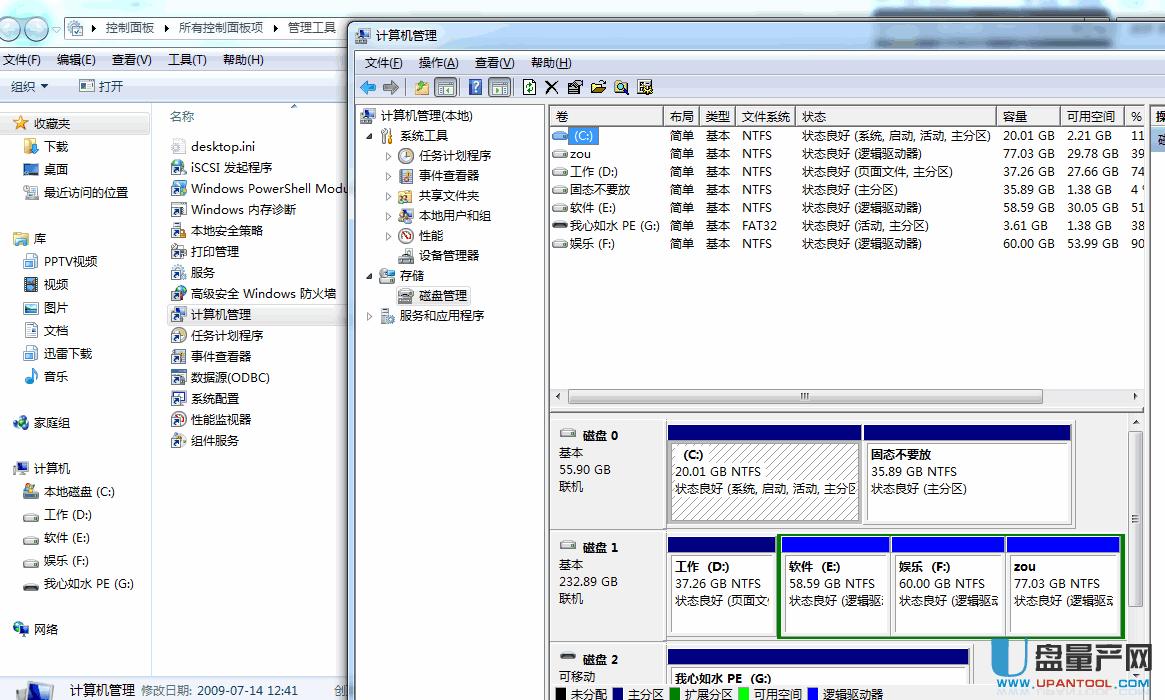Toggle the show/hide console tree button
This screenshot has width=1165, height=700.
coord(445,87)
